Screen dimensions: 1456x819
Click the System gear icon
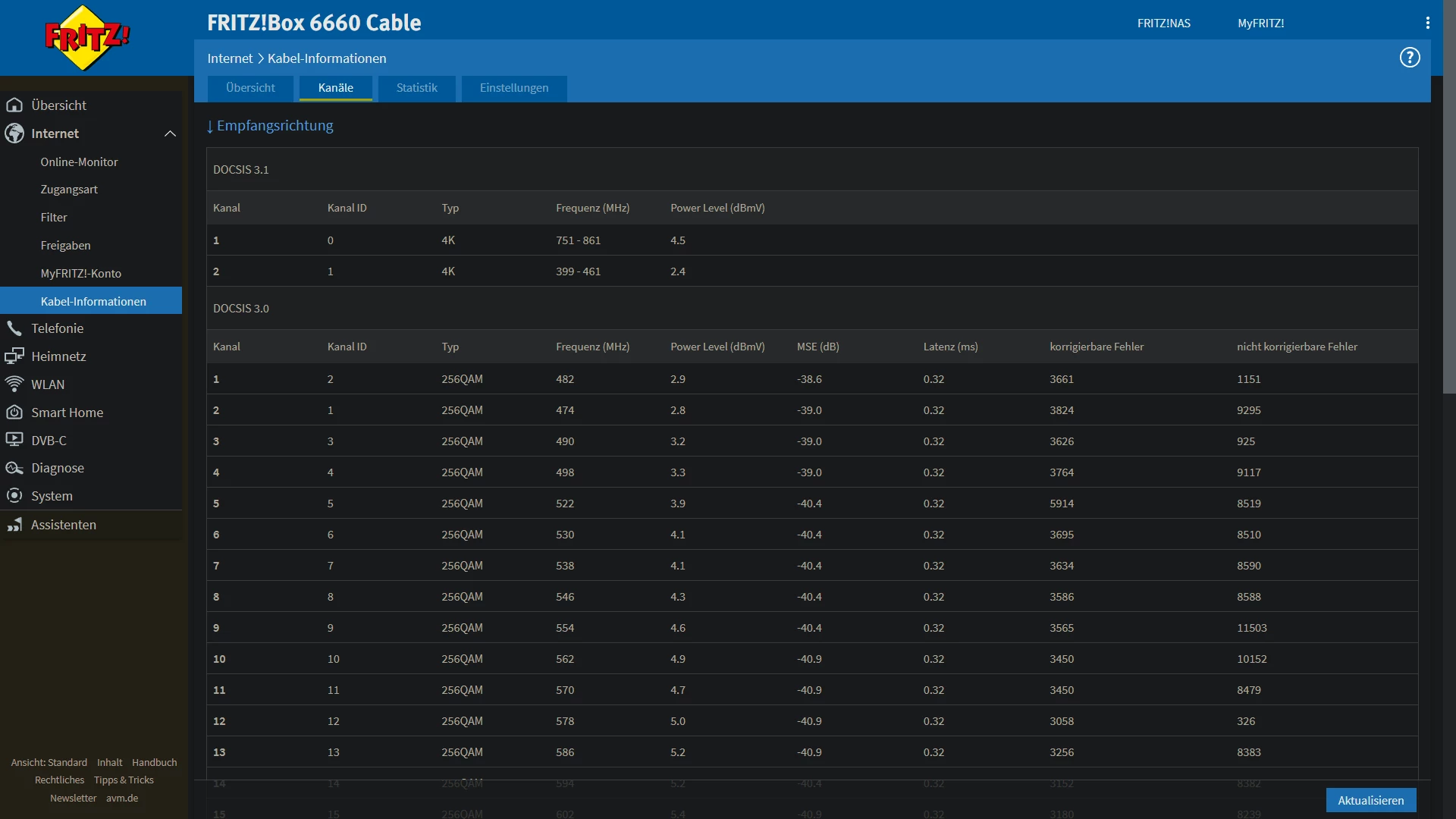click(14, 496)
